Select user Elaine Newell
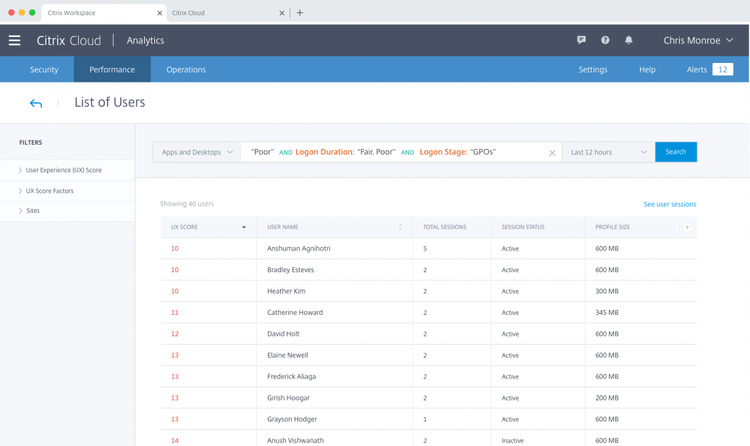750x446 pixels. pos(287,355)
